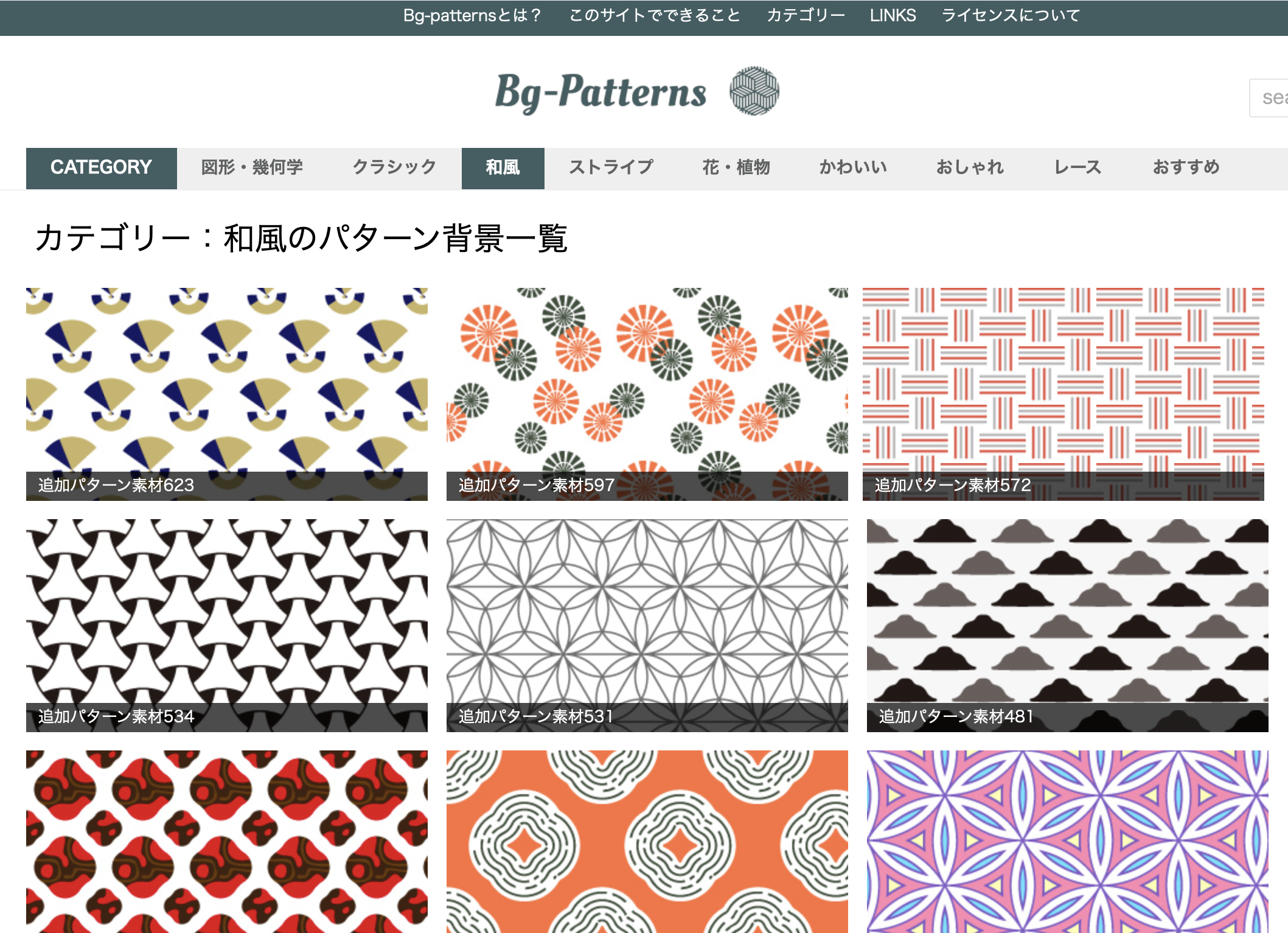
Task: Click the caption 追加パターン素材534
Action: [x=116, y=717]
